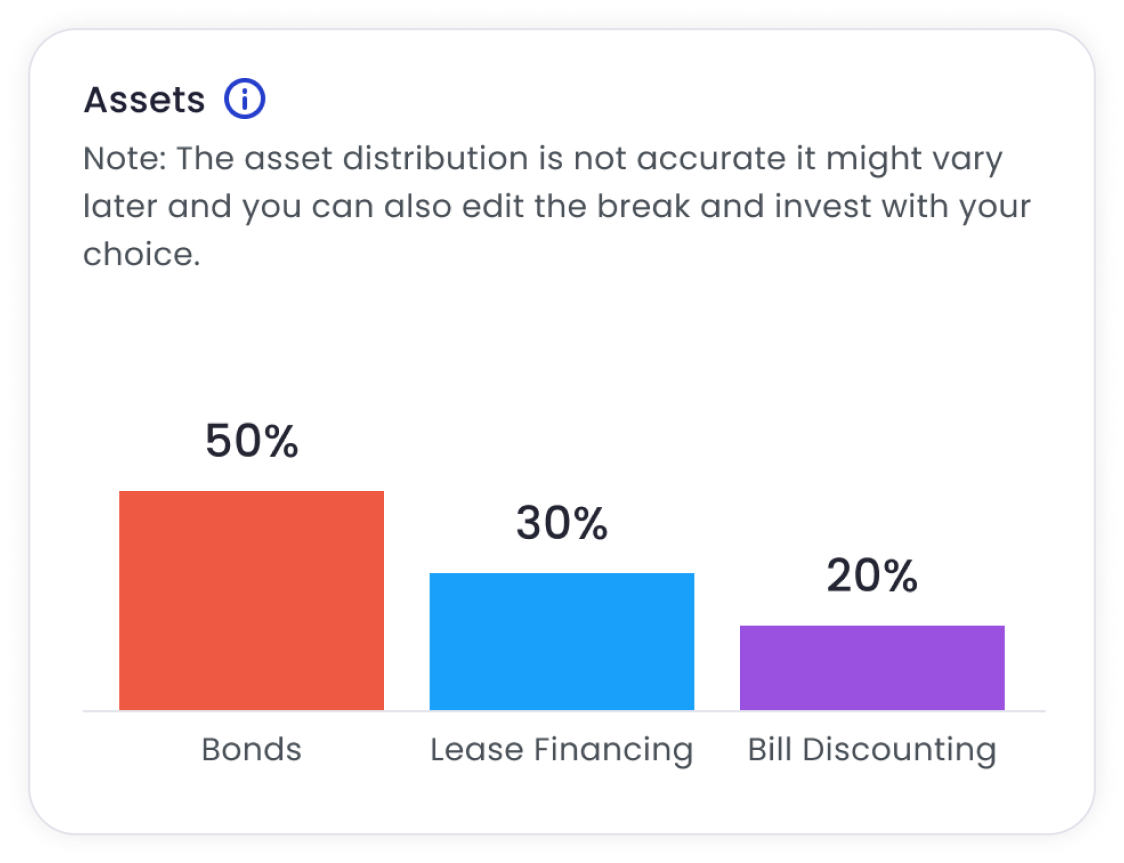The height and width of the screenshot is (863, 1124).
Task: Click the Bill Discounting axis label
Action: [872, 749]
